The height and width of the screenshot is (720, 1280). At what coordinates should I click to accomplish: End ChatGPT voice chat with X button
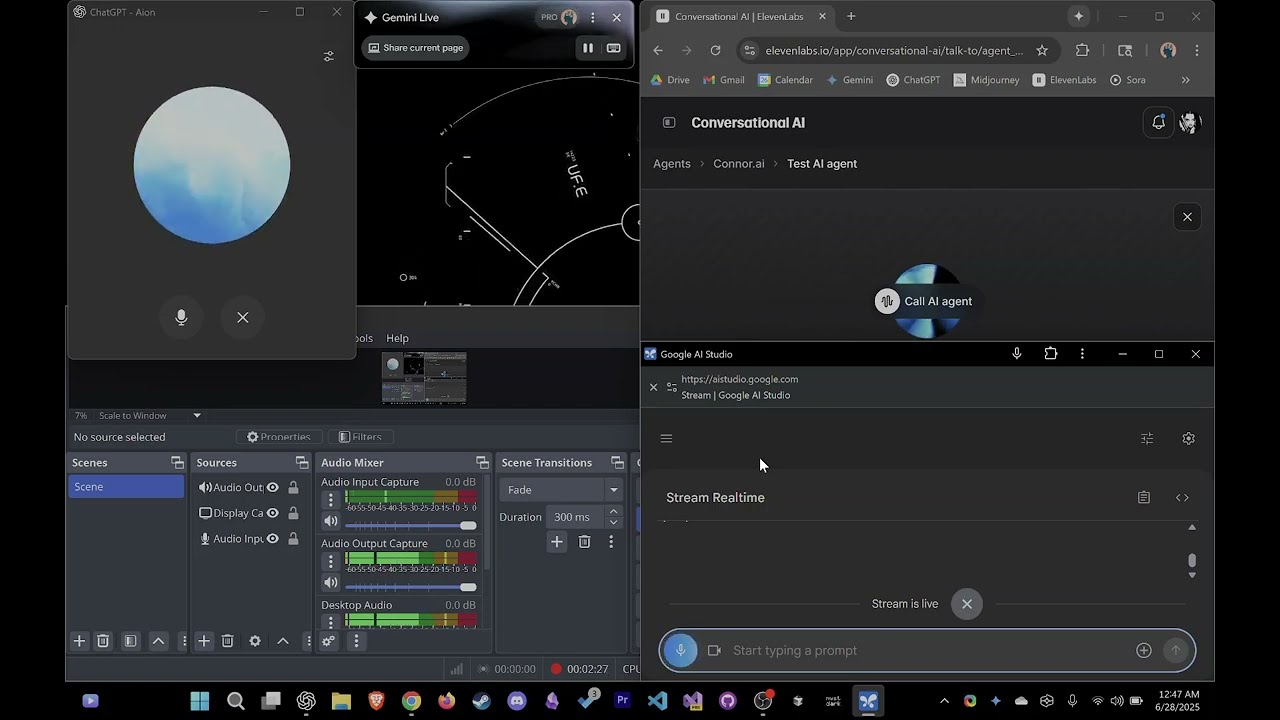(243, 317)
